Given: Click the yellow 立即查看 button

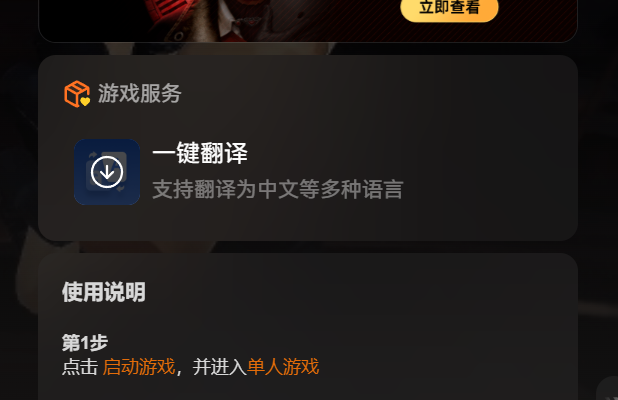Looking at the screenshot, I should pos(449,7).
